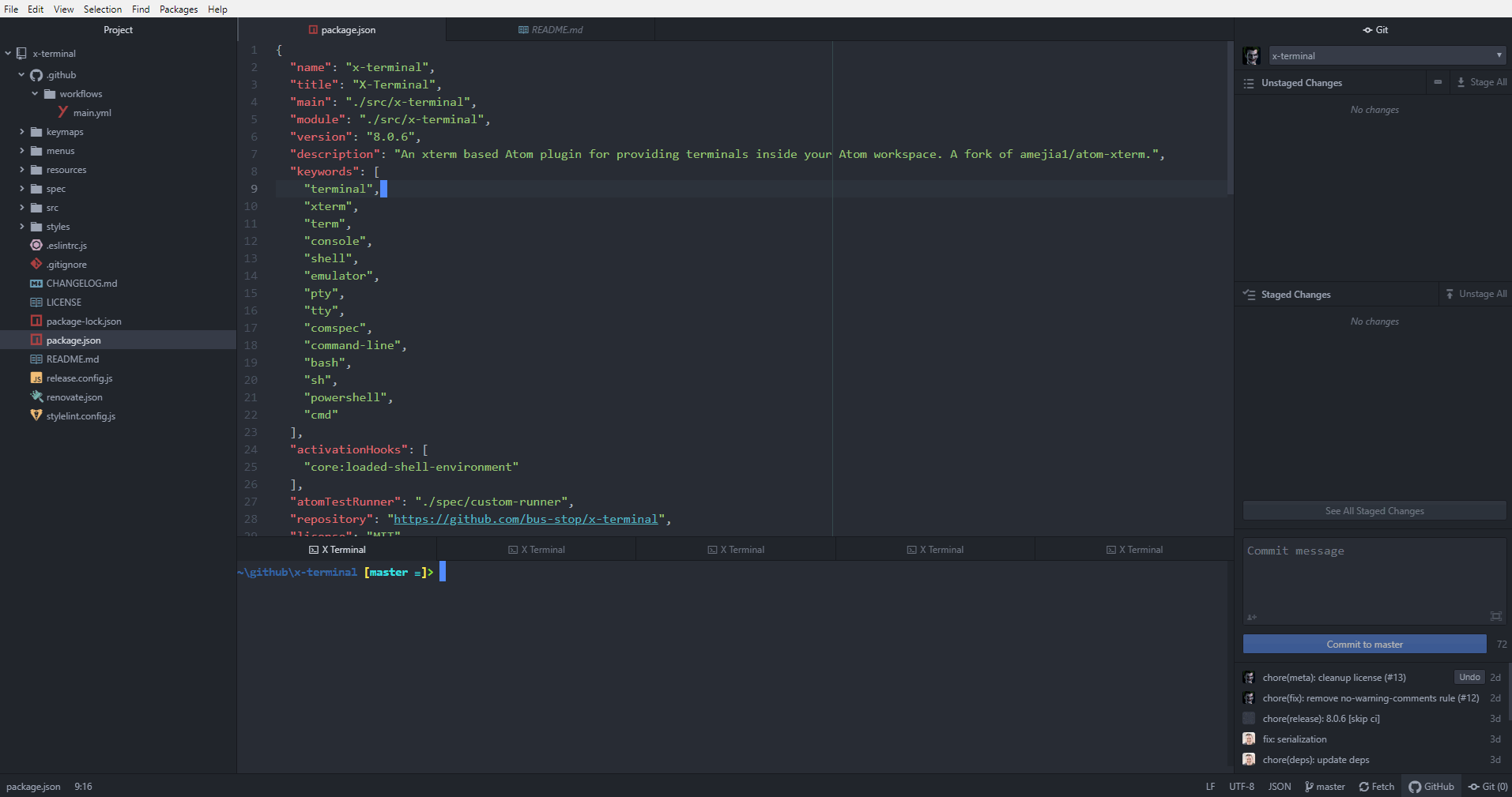Expand the keymaps folder
Viewport: 1512px width, 797px height.
(21, 132)
